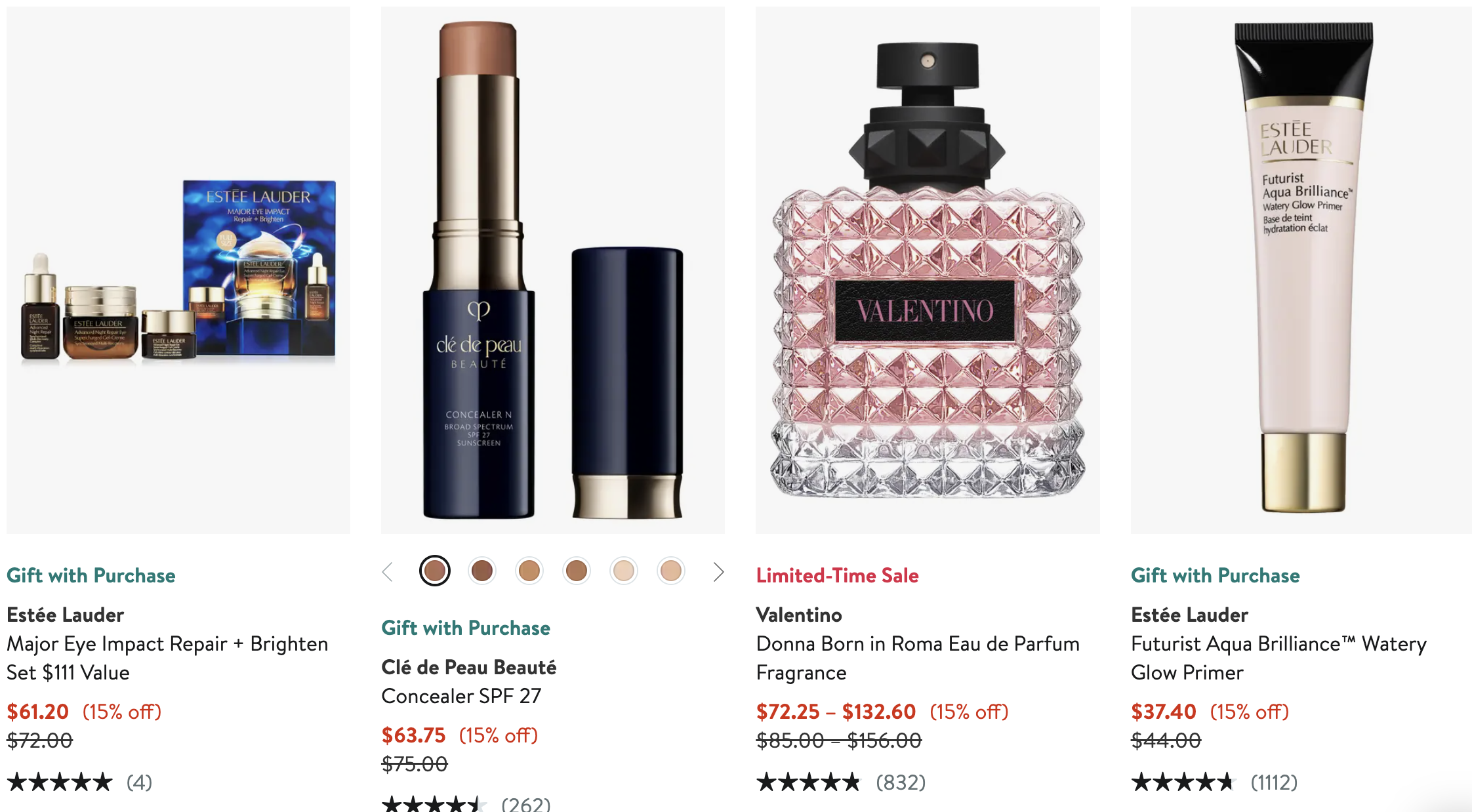Viewport: 1472px width, 812px height.
Task: Click Gift with Purchase above Clé de Peau
Action: pos(466,628)
